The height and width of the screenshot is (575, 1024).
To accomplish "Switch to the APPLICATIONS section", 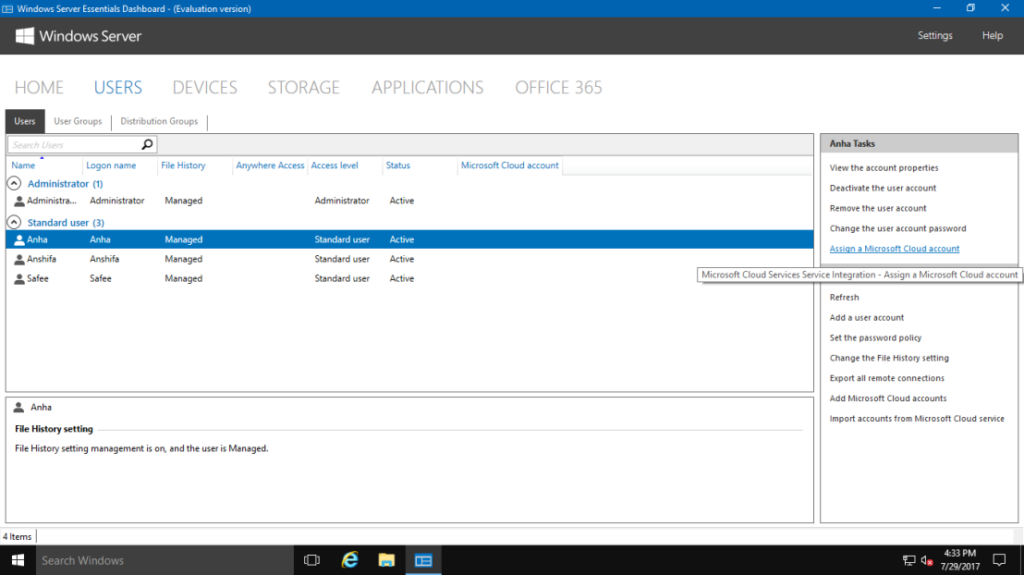I will click(x=428, y=88).
